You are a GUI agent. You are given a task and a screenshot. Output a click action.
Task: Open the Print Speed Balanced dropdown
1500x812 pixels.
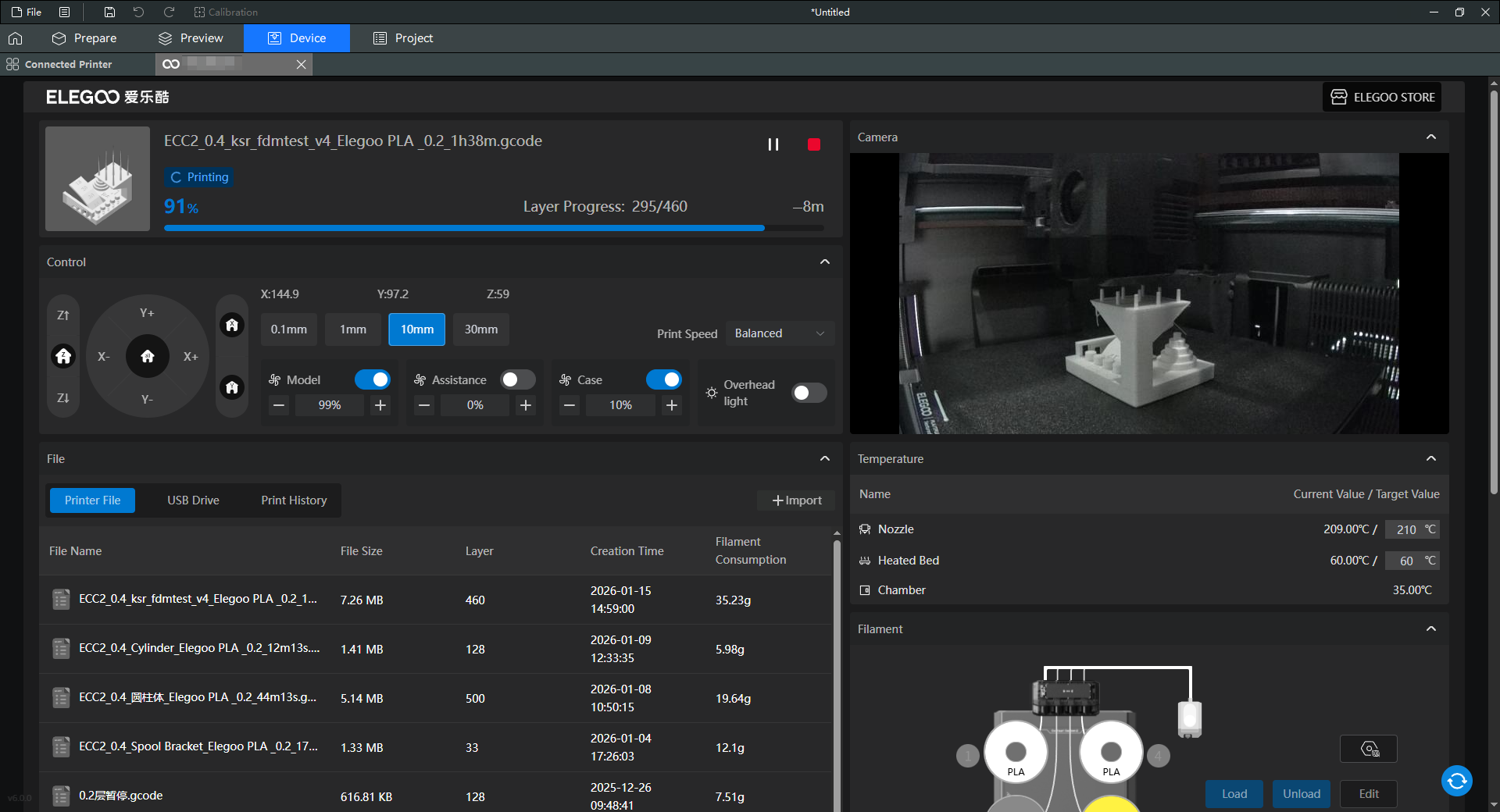coord(779,333)
